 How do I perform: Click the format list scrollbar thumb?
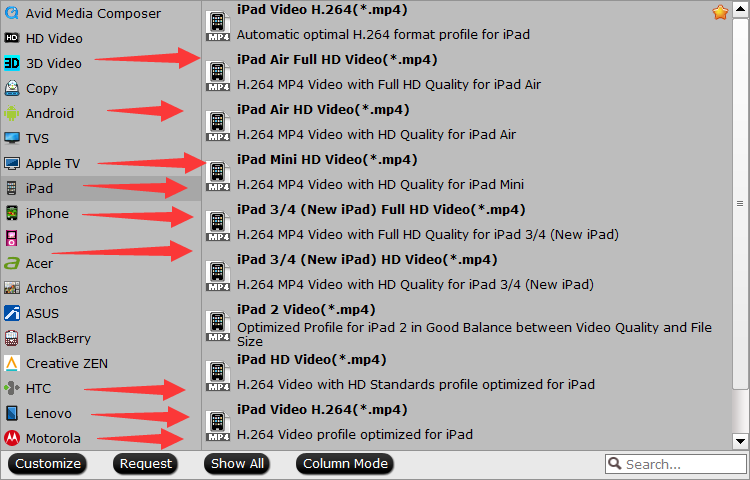pos(740,203)
